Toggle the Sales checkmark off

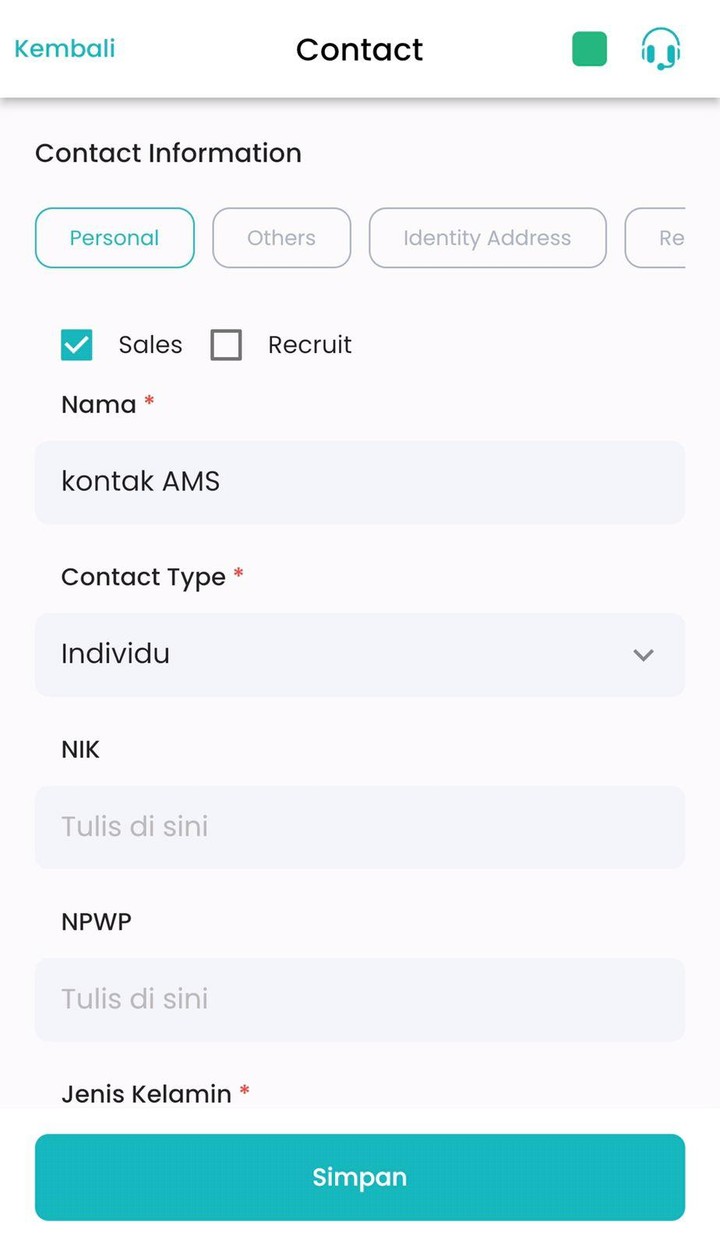tap(76, 344)
